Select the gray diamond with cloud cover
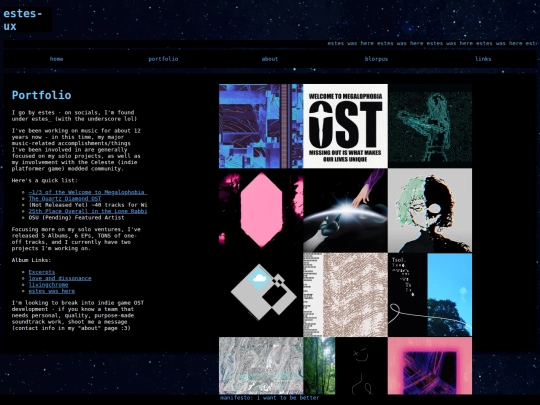This screenshot has width=540, height=405. point(261,295)
